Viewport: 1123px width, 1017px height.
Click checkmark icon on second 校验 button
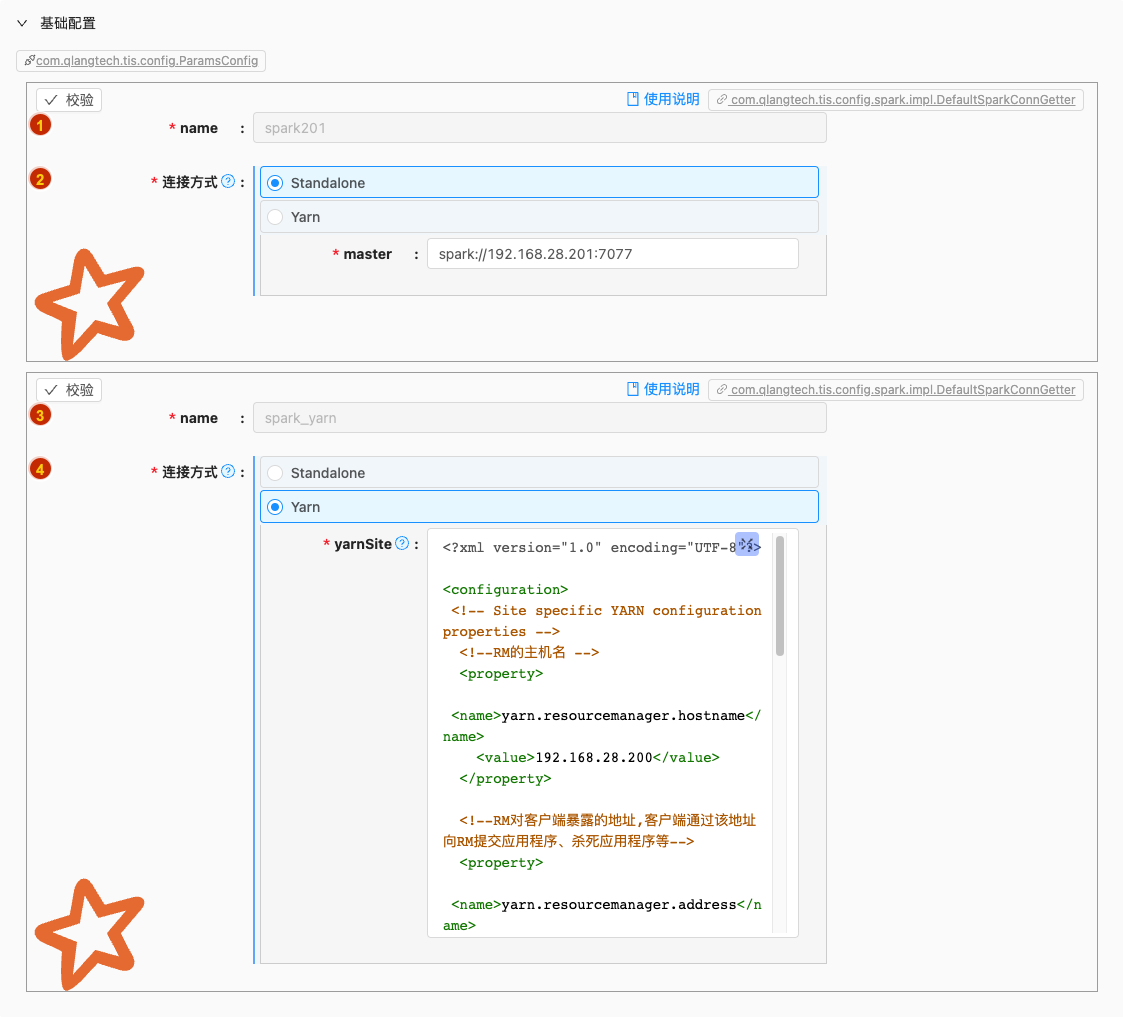click(51, 390)
